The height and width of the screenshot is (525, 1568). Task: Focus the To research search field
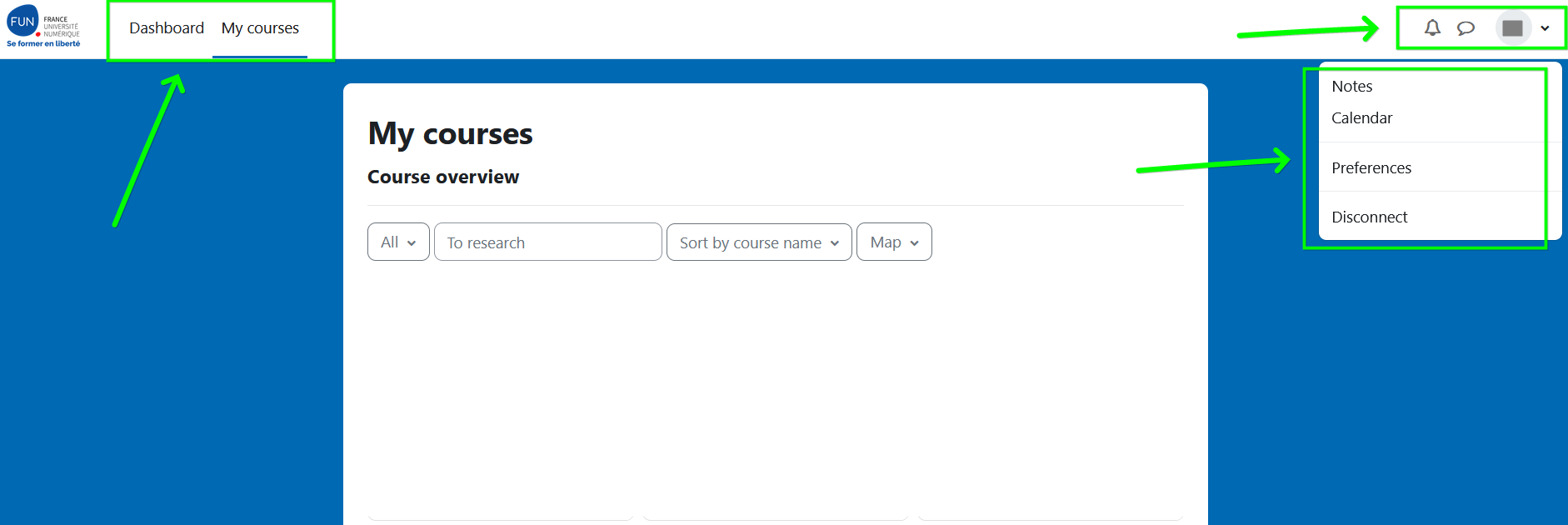[x=547, y=242]
